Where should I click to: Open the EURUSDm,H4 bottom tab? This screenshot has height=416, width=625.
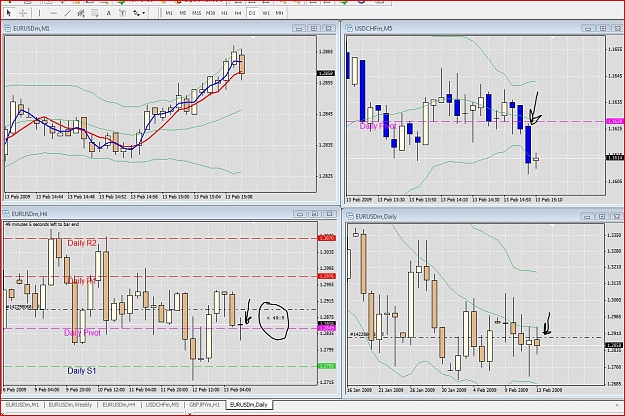pyautogui.click(x=119, y=404)
